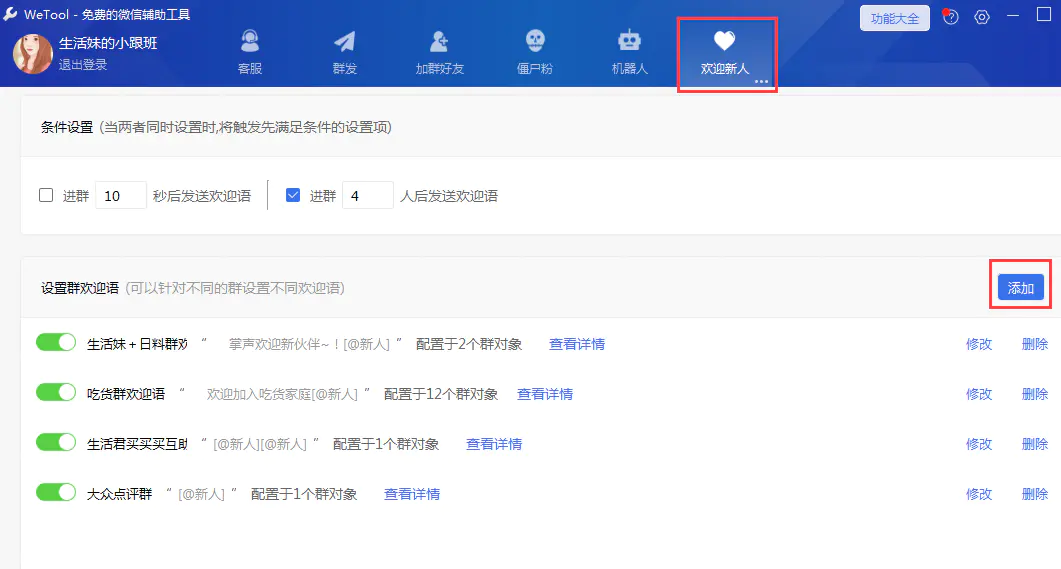Image resolution: width=1061 pixels, height=569 pixels.
Task: Select the 欢迎新人 heart tab
Action: [725, 52]
